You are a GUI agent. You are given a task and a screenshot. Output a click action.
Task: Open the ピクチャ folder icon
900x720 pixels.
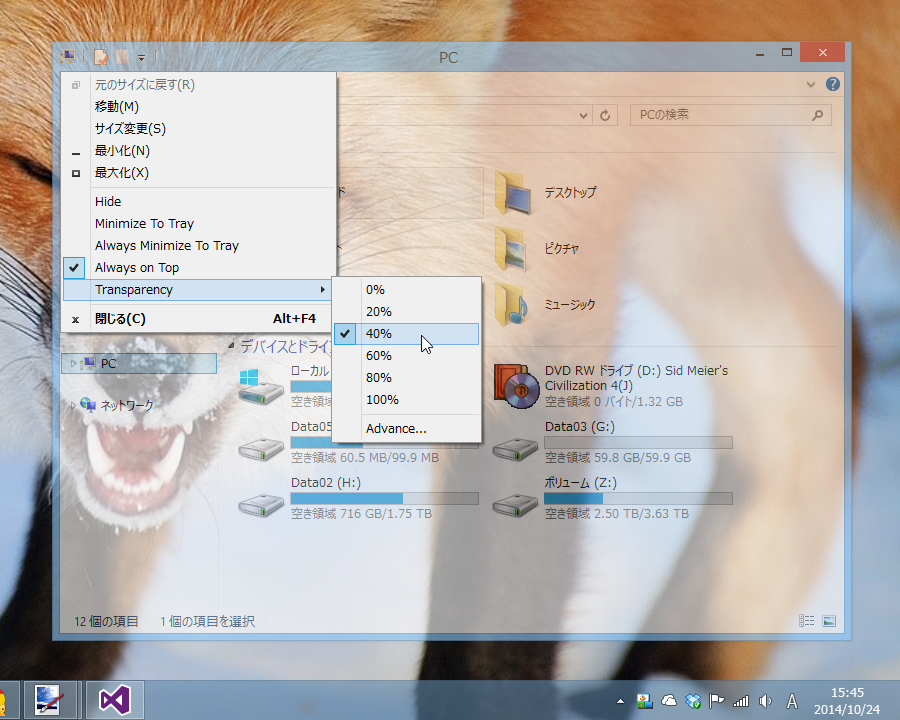pyautogui.click(x=510, y=249)
